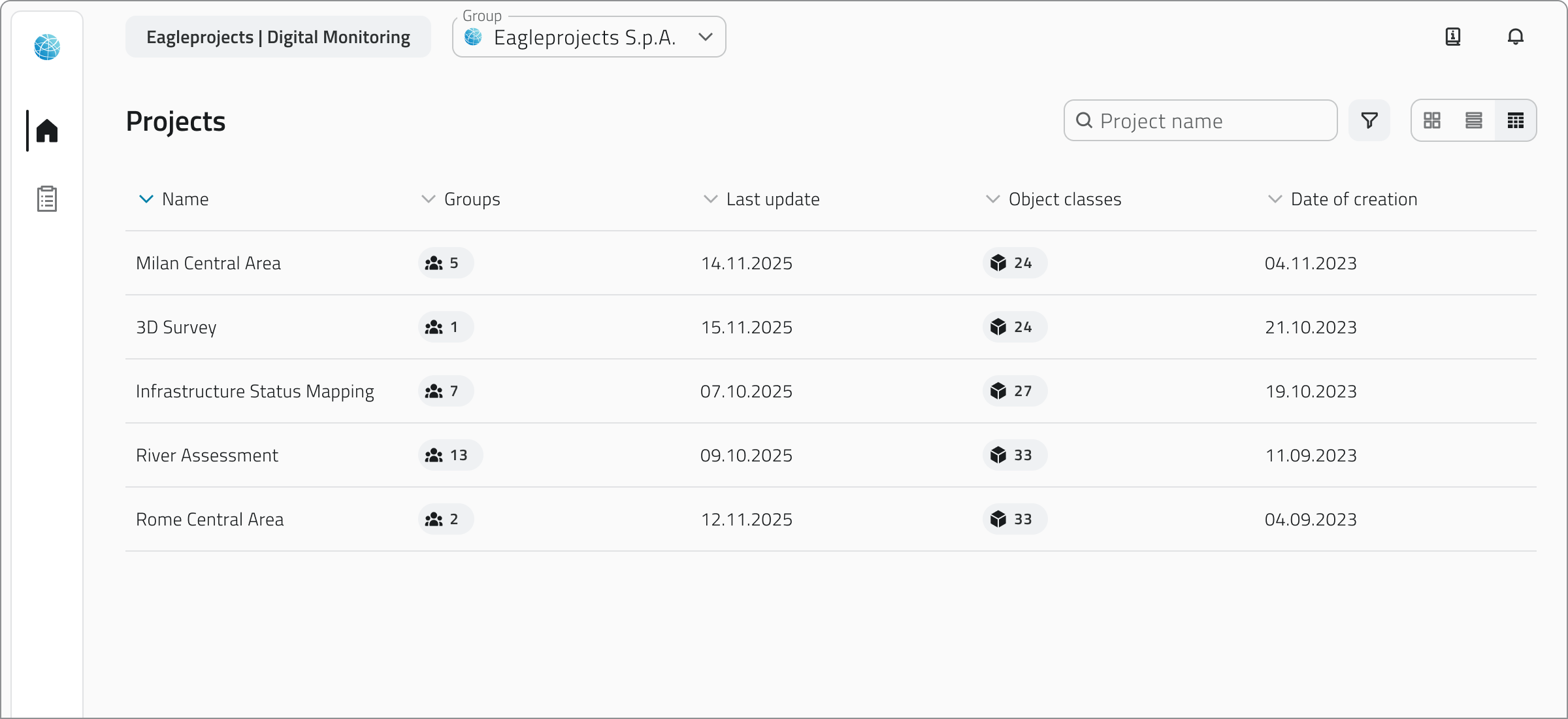Open the clipboard reports sidebar icon
Screen dimensions: 1568x719
pos(47,199)
